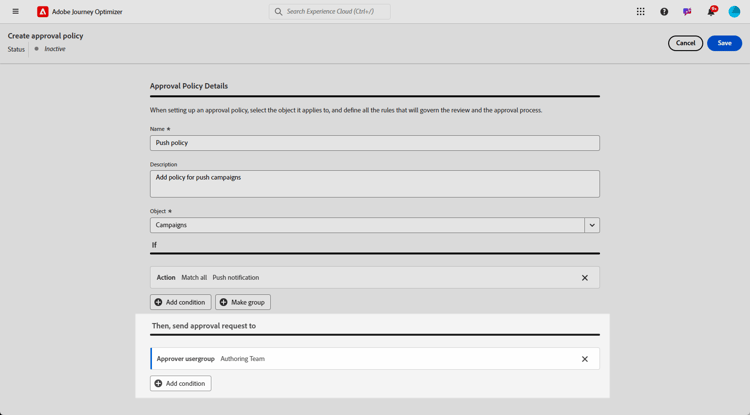
Task: Open the Object dropdown arrow
Action: [592, 225]
